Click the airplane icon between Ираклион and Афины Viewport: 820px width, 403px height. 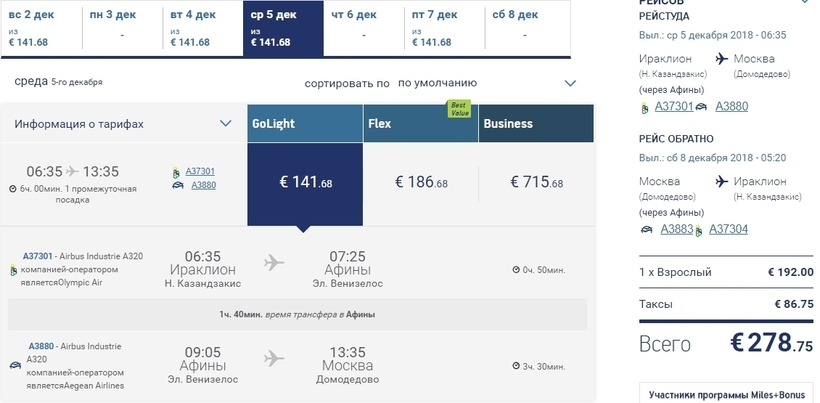tap(274, 262)
